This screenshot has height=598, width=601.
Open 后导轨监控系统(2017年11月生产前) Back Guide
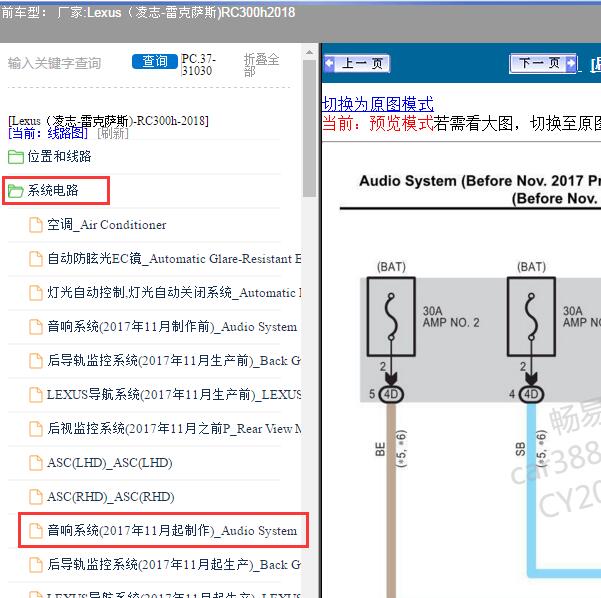174,361
